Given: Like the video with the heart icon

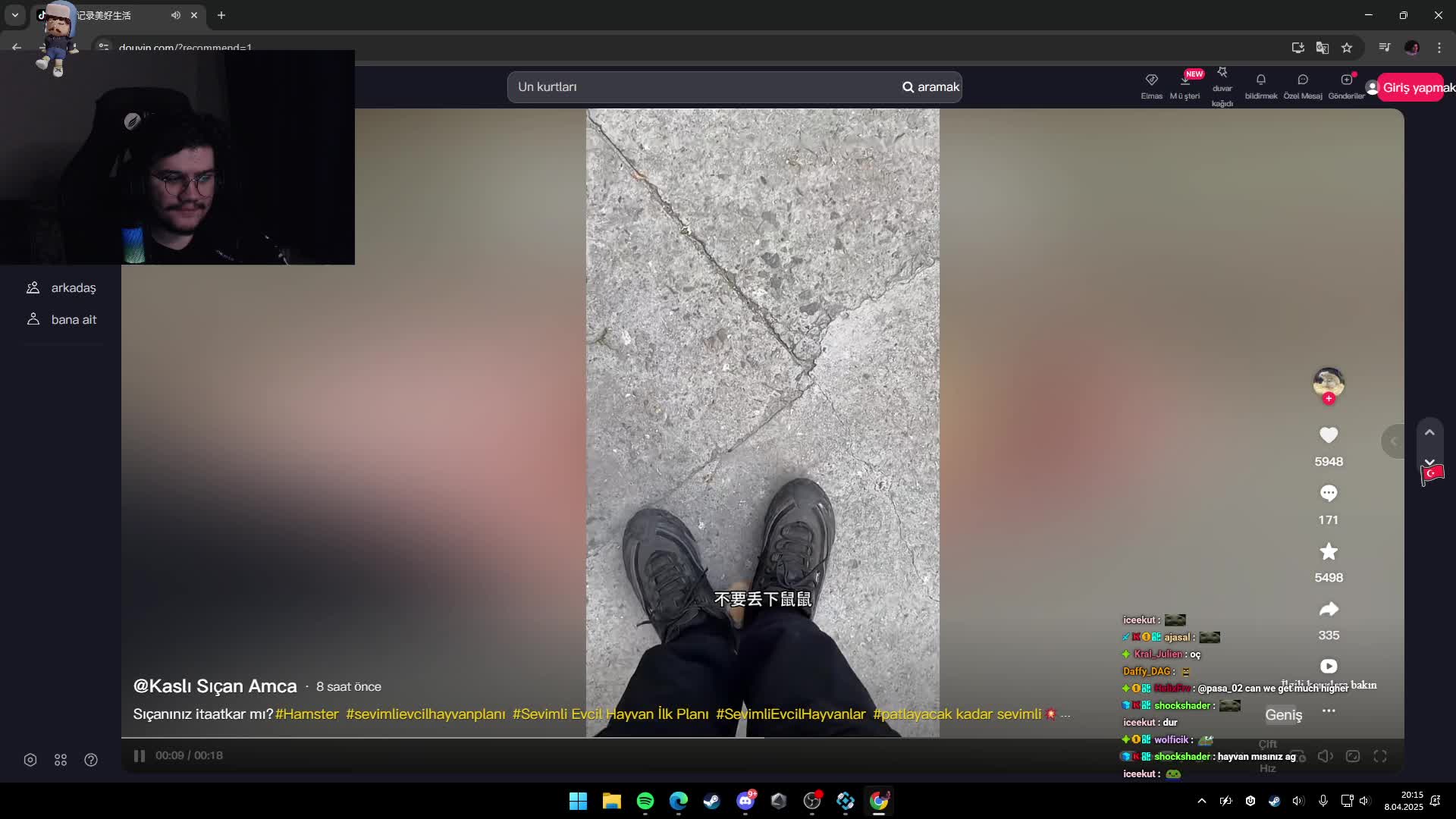Looking at the screenshot, I should click(1329, 435).
